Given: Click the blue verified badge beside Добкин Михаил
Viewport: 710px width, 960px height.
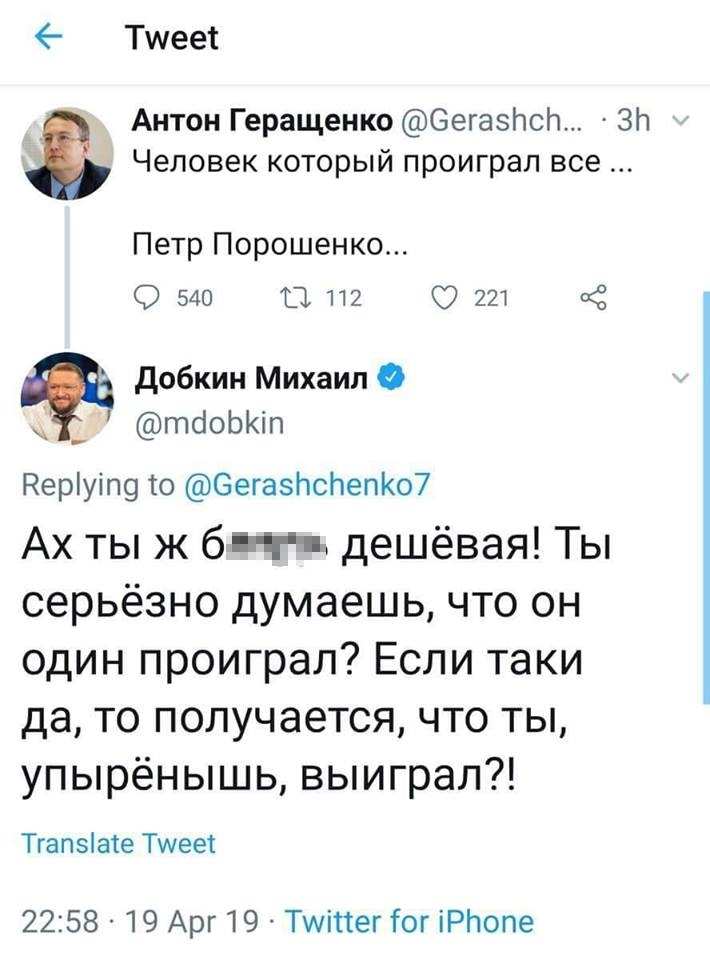Looking at the screenshot, I should point(393,379).
